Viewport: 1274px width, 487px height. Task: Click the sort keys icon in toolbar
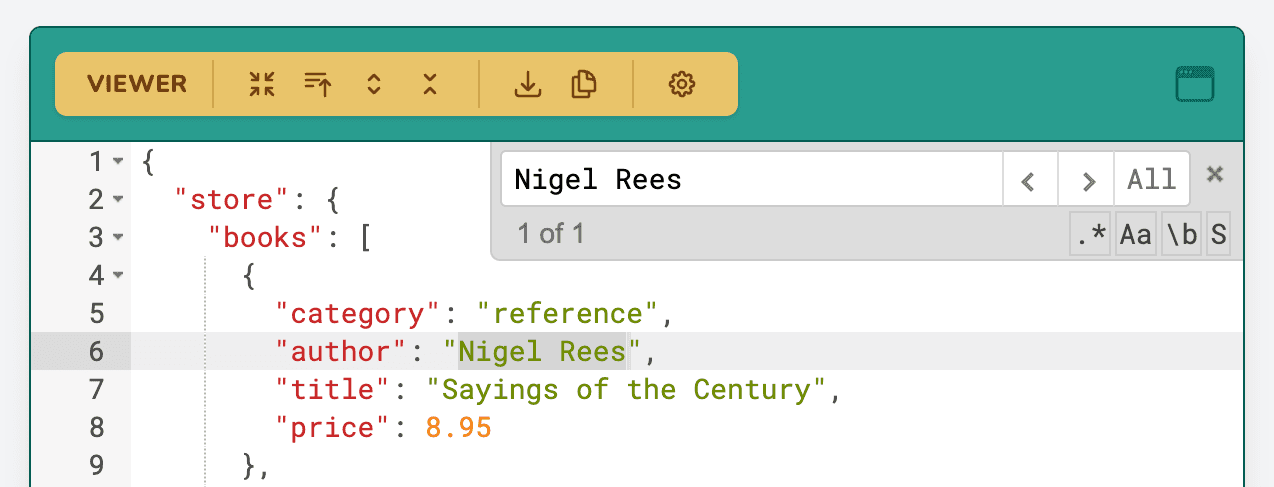click(x=318, y=84)
